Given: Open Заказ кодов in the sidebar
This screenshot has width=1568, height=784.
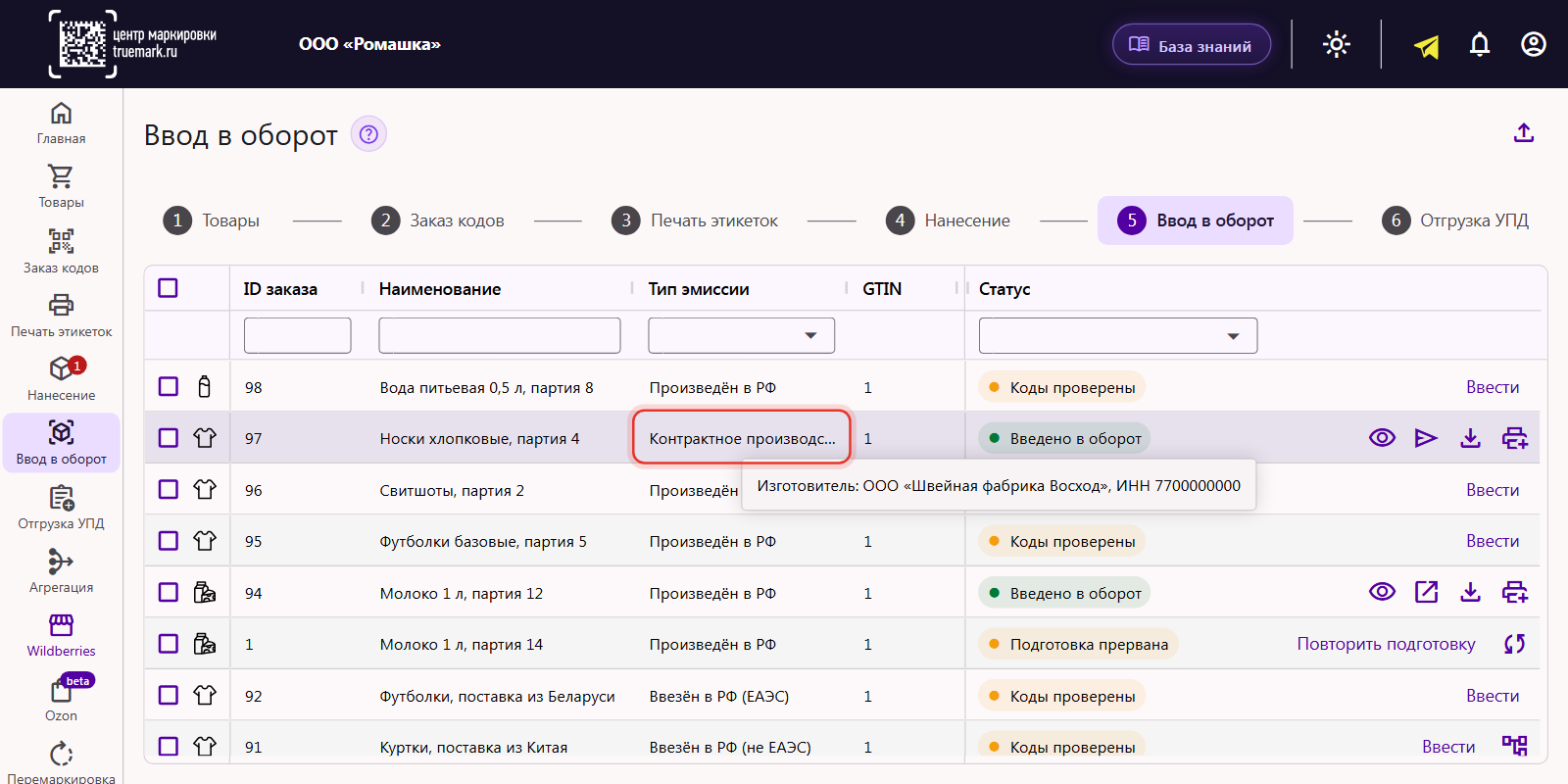Looking at the screenshot, I should pos(61,252).
